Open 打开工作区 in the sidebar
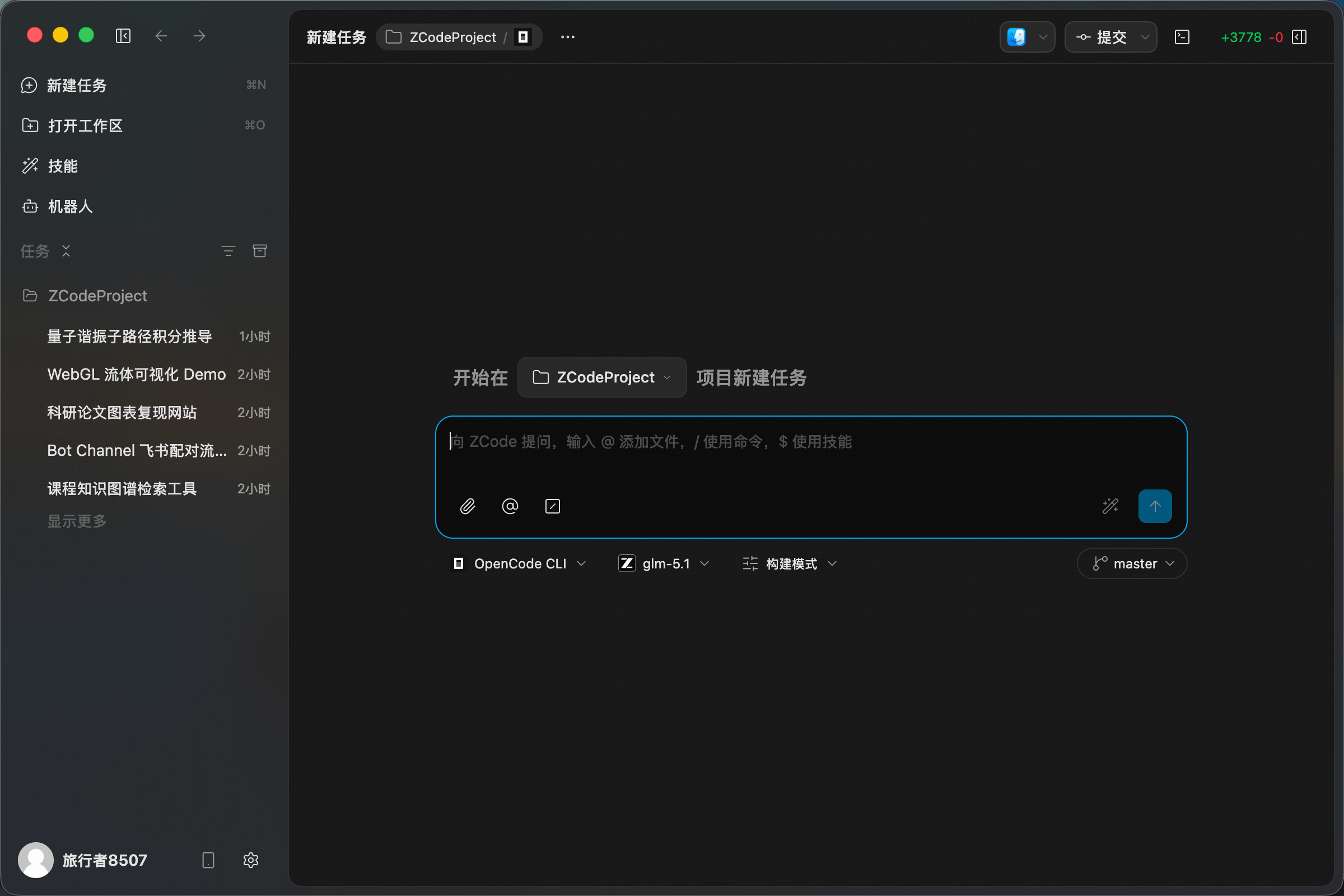The image size is (1344, 896). pyautogui.click(x=143, y=125)
